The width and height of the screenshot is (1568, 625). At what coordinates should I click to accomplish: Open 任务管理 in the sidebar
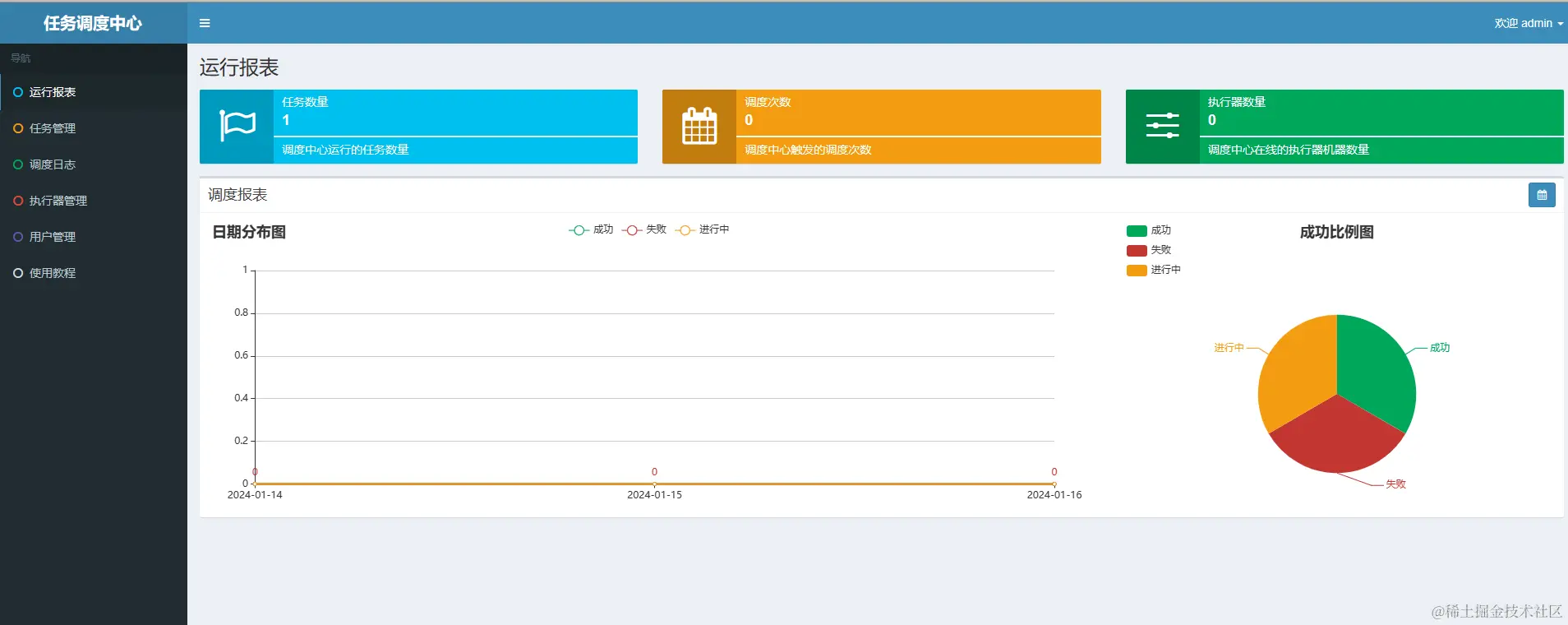[x=94, y=128]
